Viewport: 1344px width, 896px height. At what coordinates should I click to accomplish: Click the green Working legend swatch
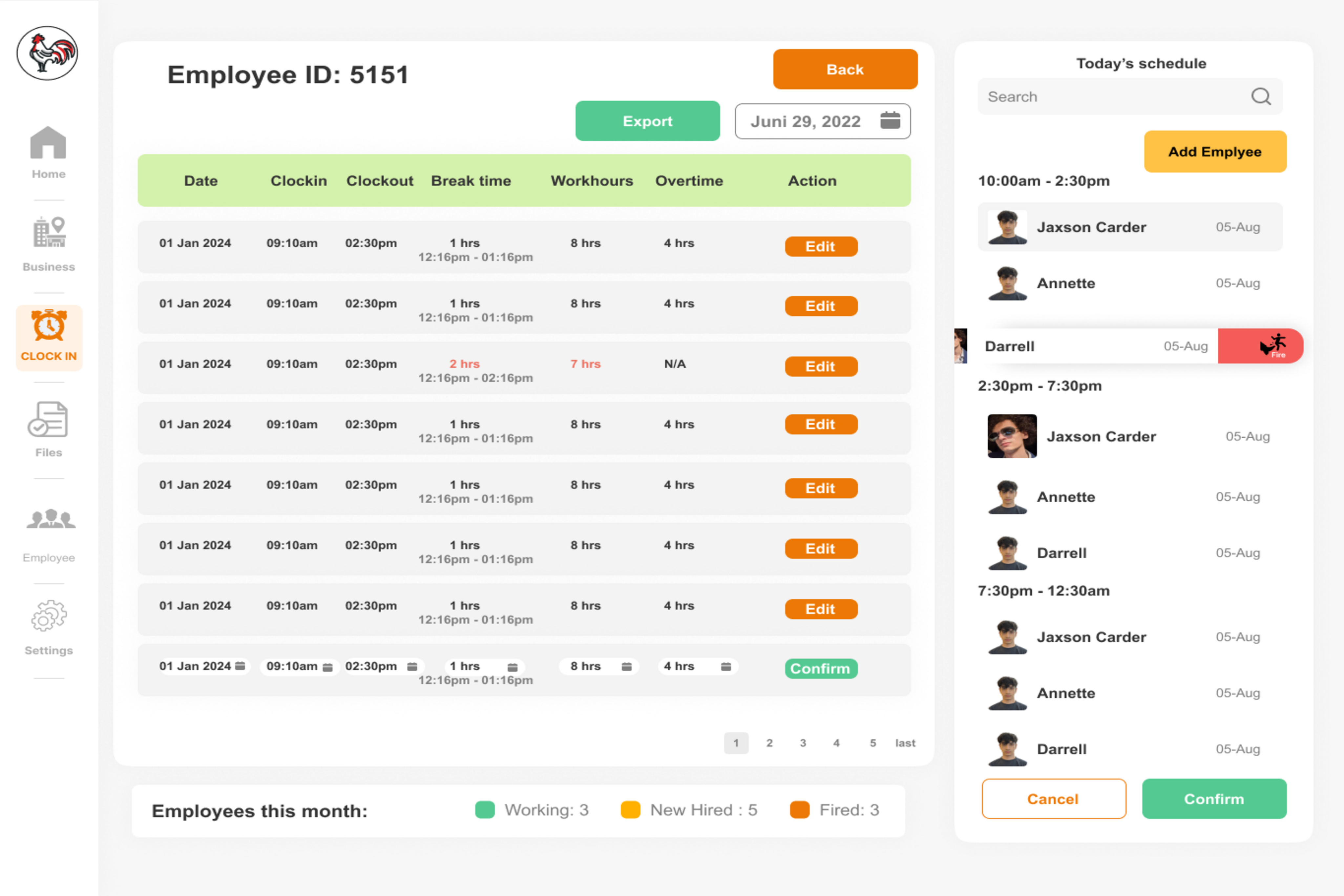pyautogui.click(x=485, y=810)
